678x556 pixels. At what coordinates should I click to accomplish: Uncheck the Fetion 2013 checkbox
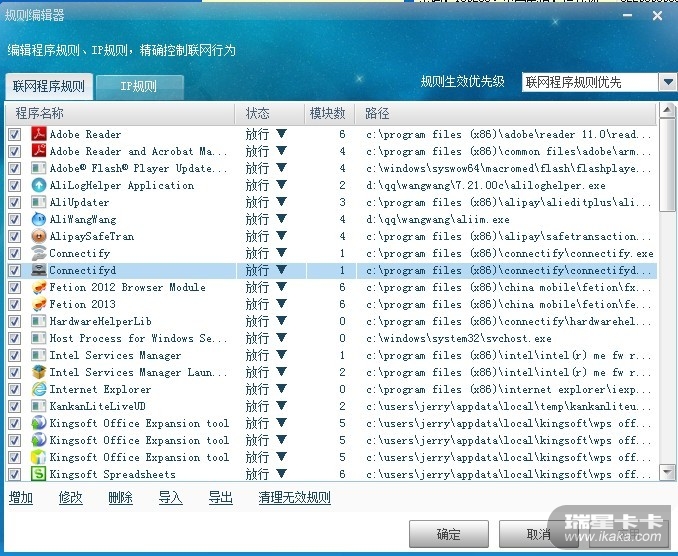14,304
